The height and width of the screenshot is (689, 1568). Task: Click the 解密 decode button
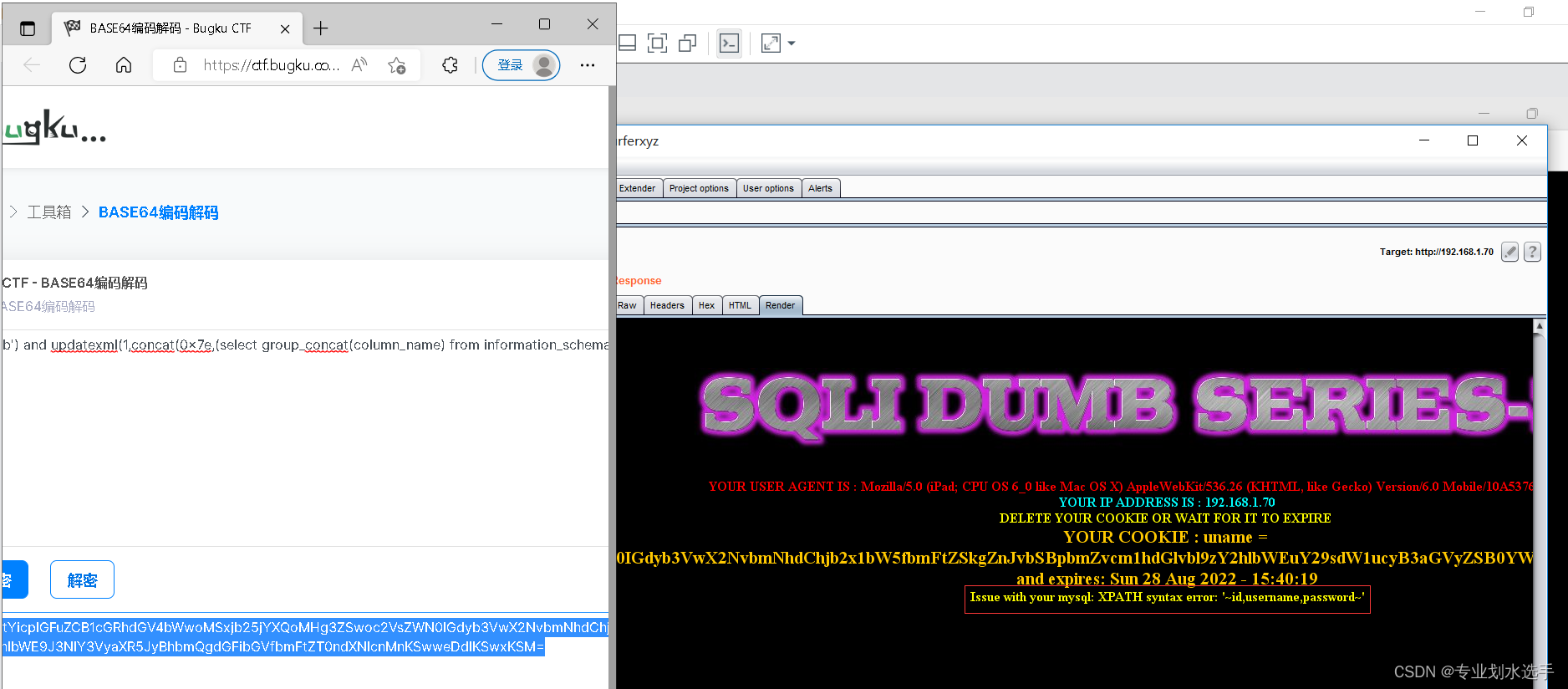[82, 579]
